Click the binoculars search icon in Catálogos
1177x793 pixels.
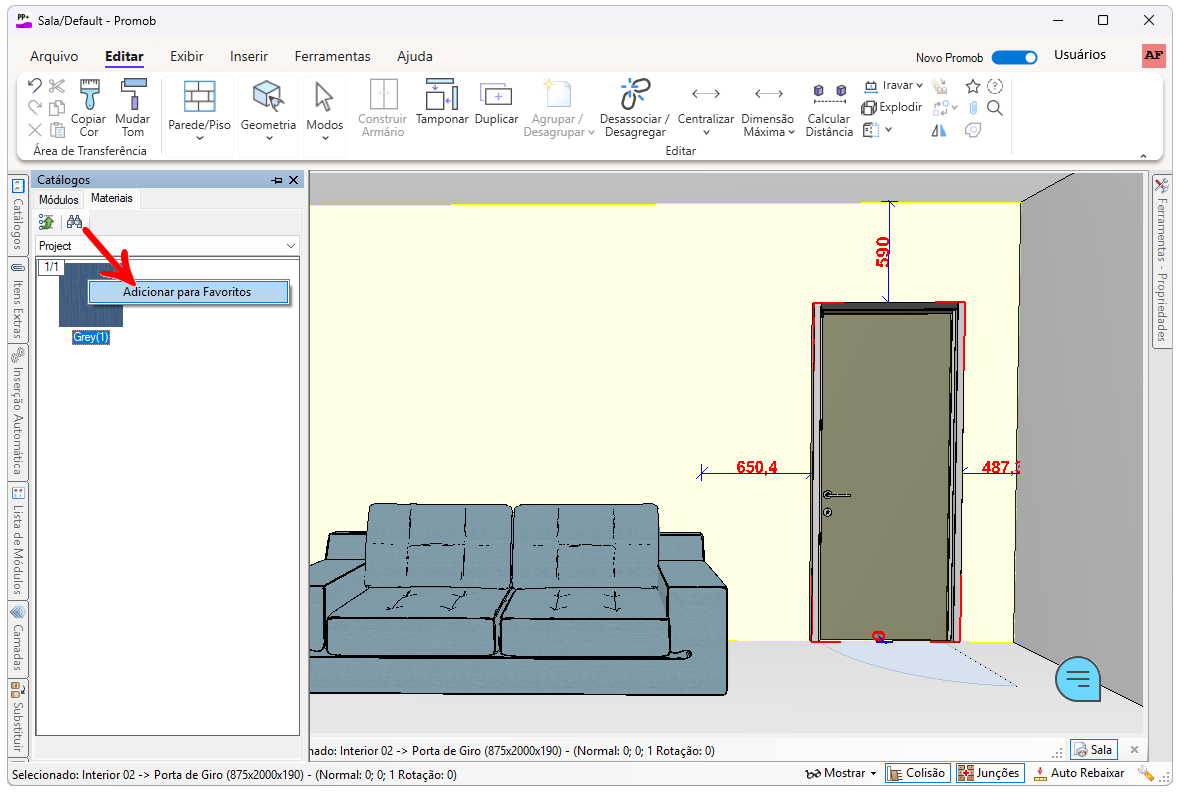[x=74, y=222]
